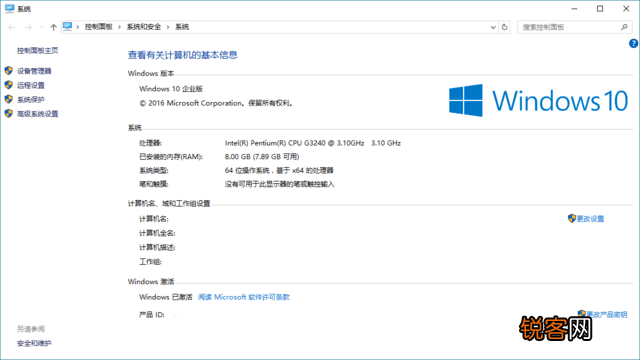Click shield icon beside 更改设置
This screenshot has height=360, width=640.
click(571, 218)
